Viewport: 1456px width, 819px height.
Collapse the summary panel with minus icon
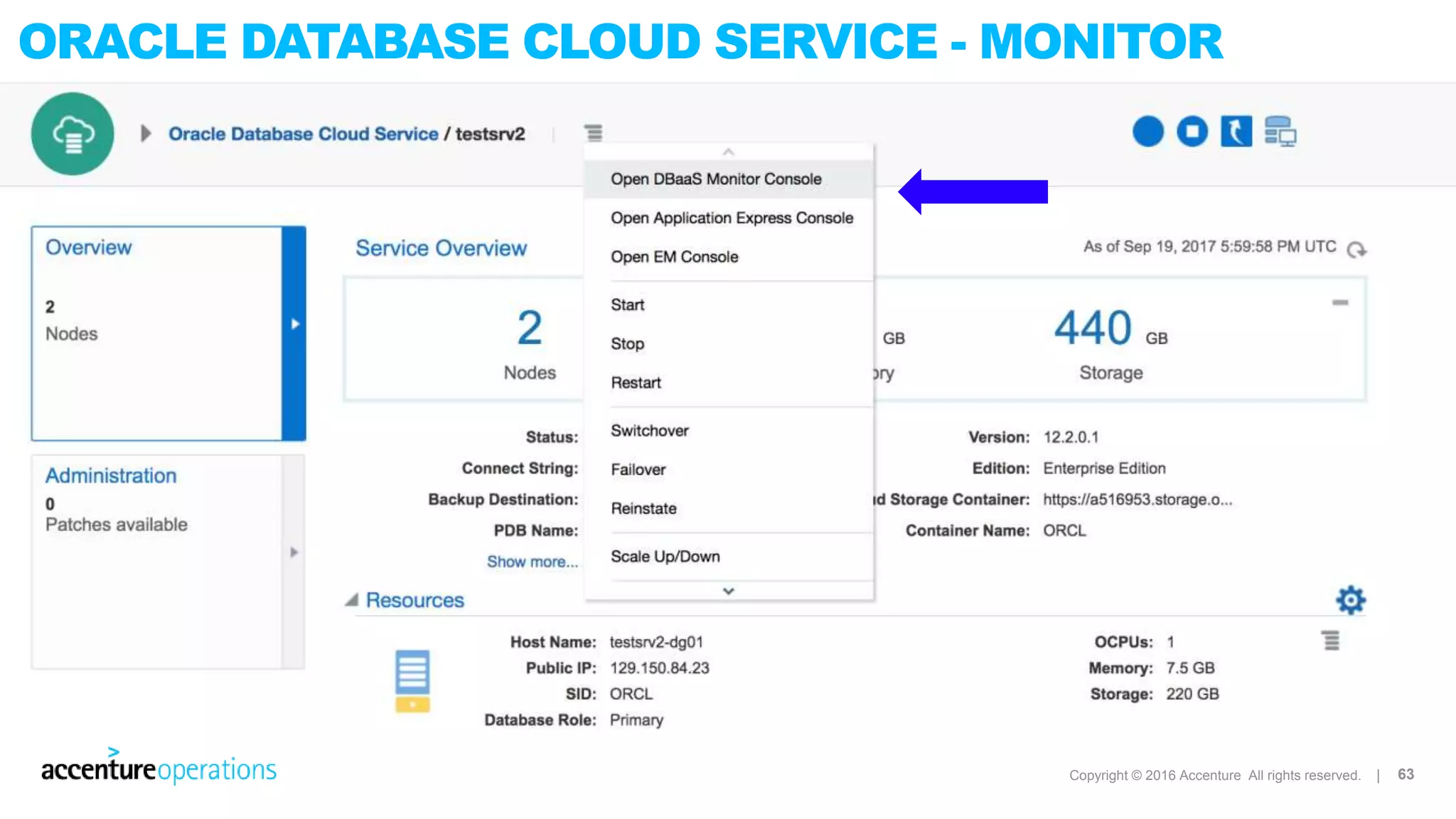point(1340,303)
